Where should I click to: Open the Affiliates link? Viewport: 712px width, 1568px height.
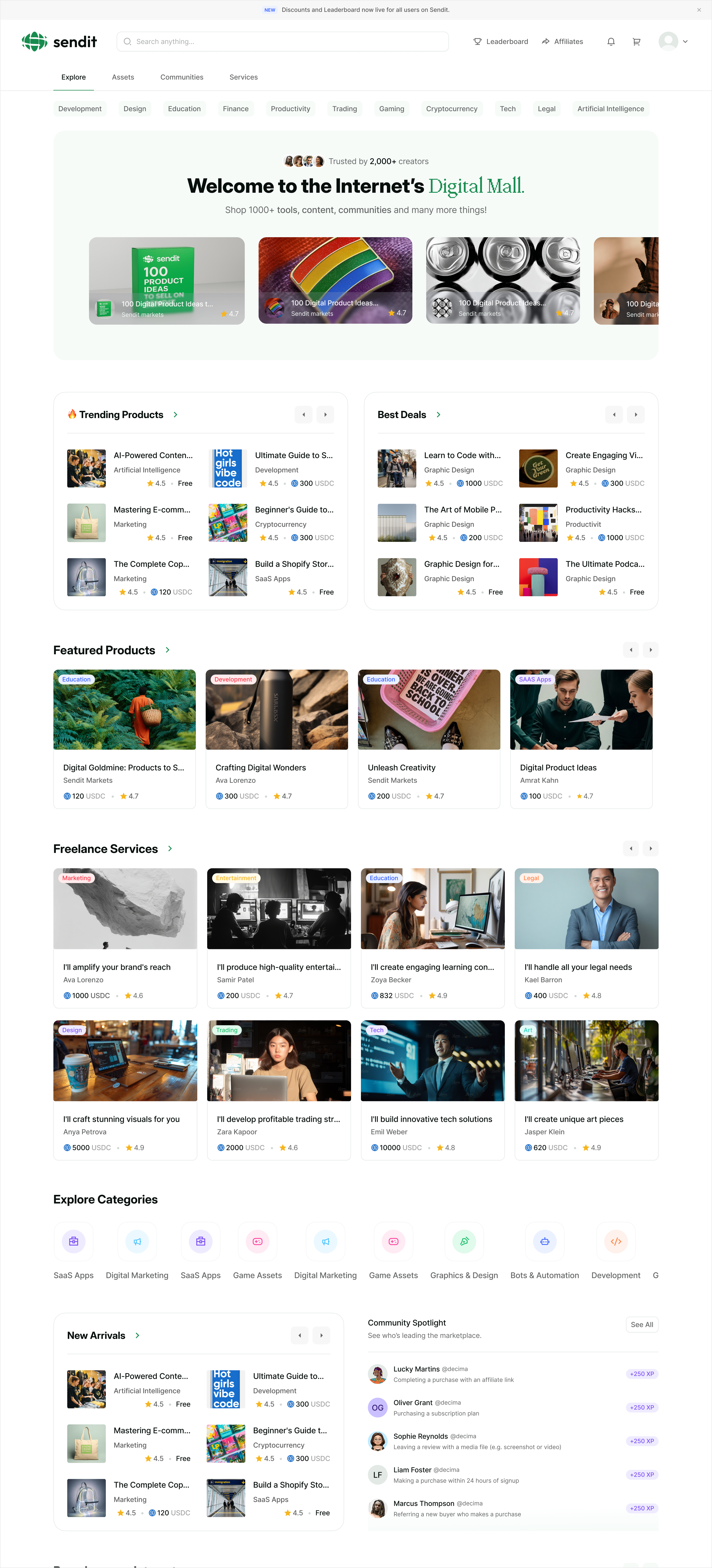[562, 42]
